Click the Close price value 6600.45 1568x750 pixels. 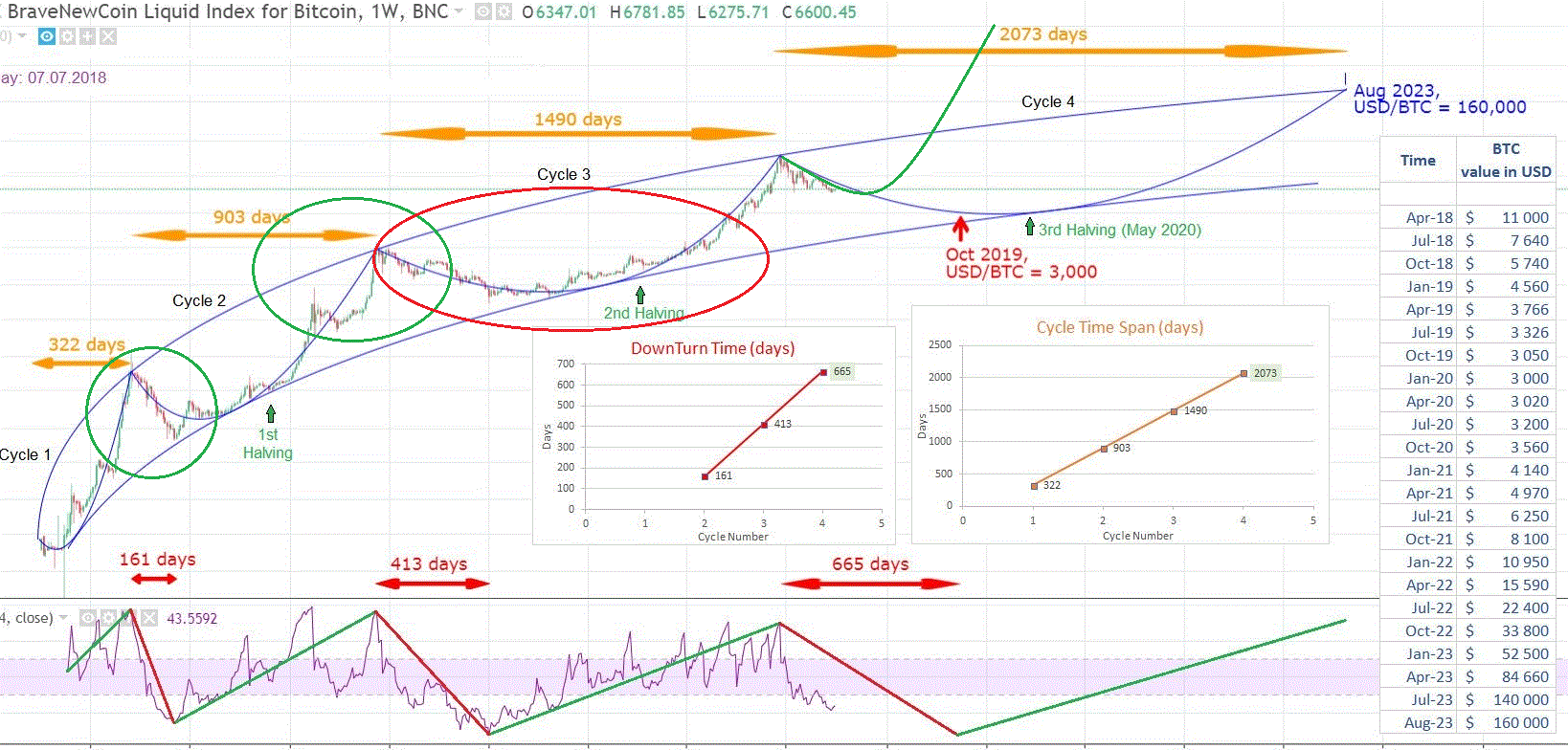[x=825, y=12]
